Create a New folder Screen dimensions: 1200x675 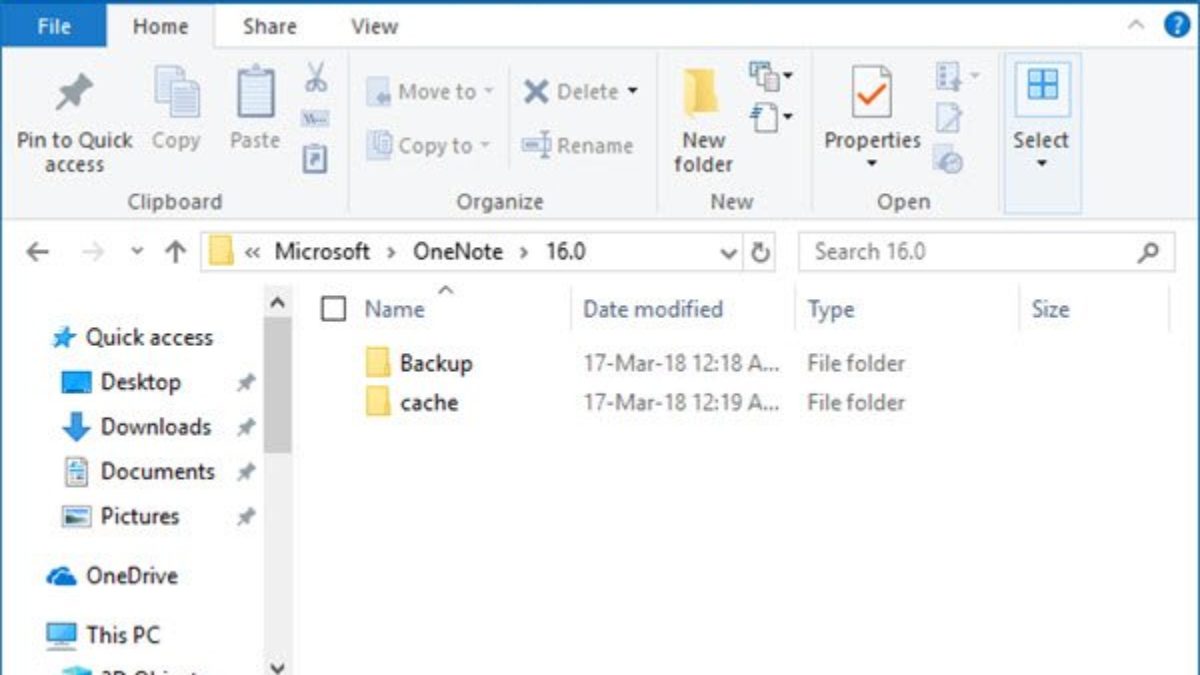703,120
